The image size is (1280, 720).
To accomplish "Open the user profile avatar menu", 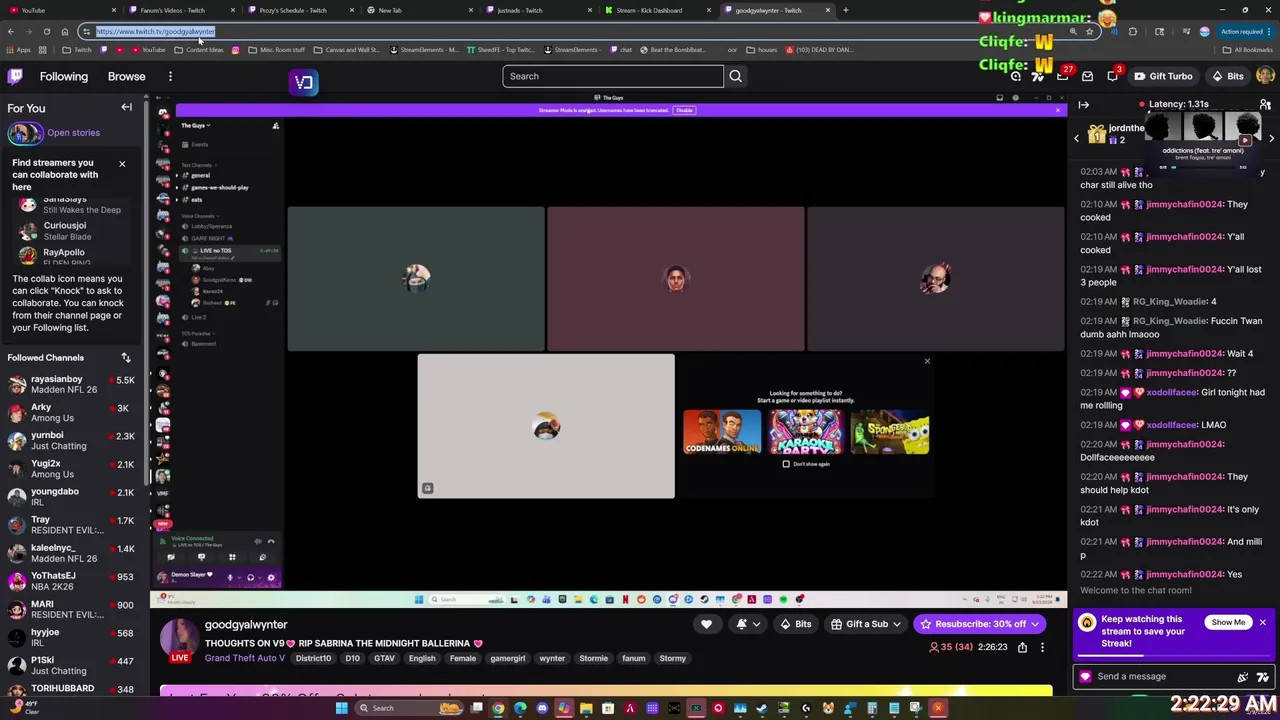I will (1265, 76).
